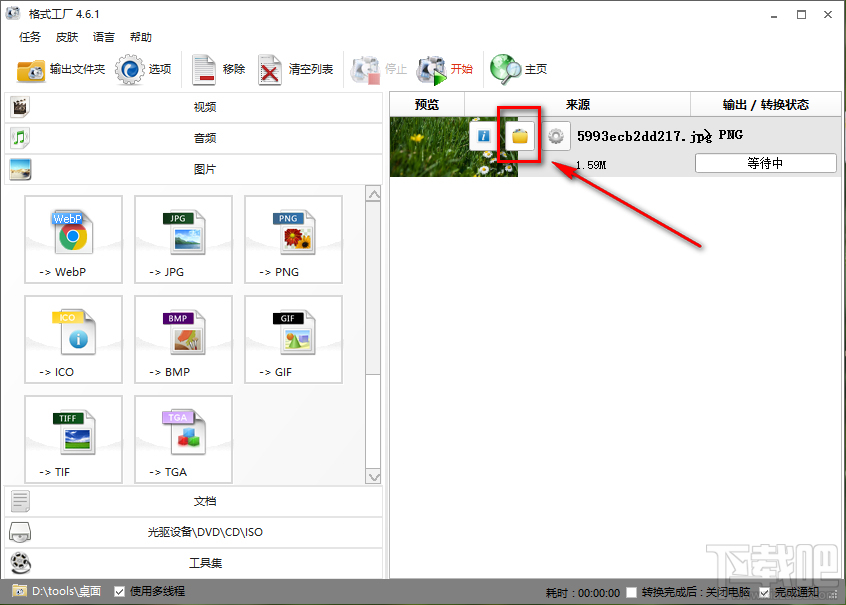Click the status bar output folder icon
The image size is (846, 605).
coord(19,591)
